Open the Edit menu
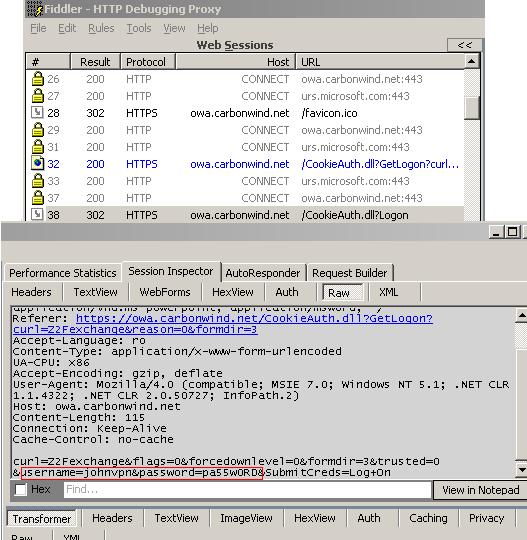527x540 pixels. pos(67,28)
